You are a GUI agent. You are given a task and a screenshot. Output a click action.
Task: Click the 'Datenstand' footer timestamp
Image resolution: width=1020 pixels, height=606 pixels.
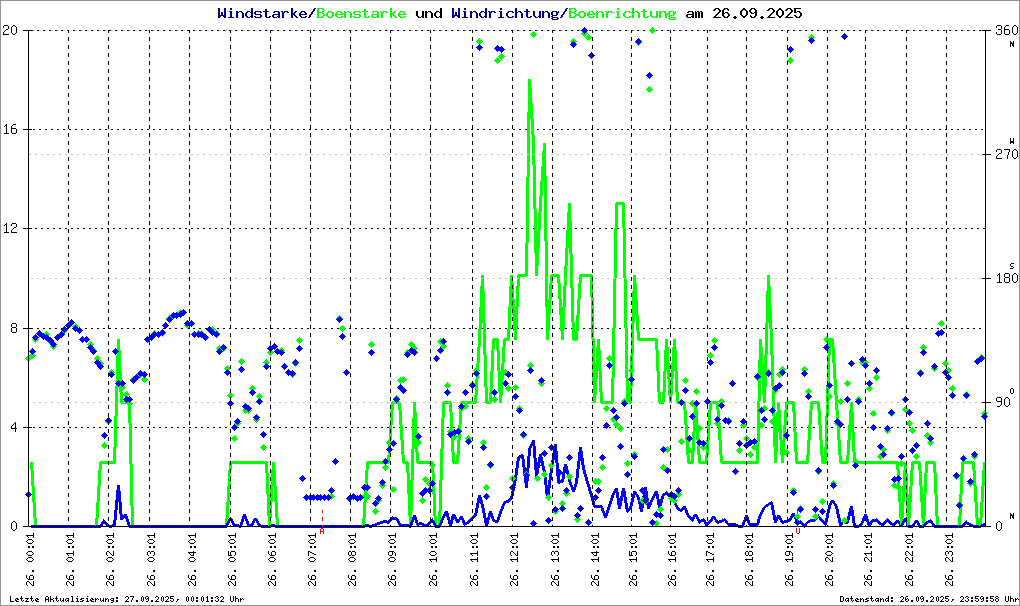(x=928, y=599)
